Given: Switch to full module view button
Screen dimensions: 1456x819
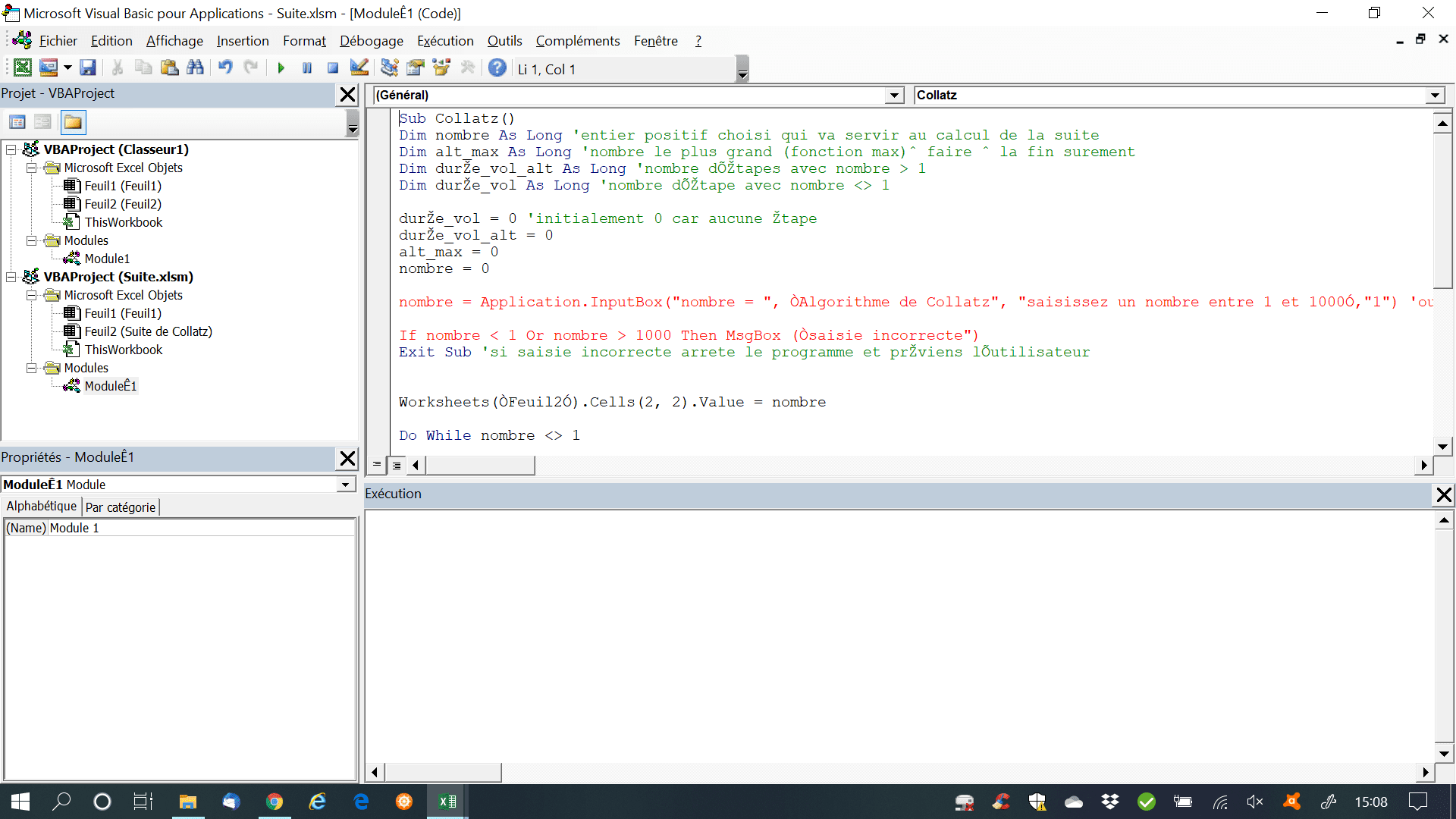Looking at the screenshot, I should [397, 465].
